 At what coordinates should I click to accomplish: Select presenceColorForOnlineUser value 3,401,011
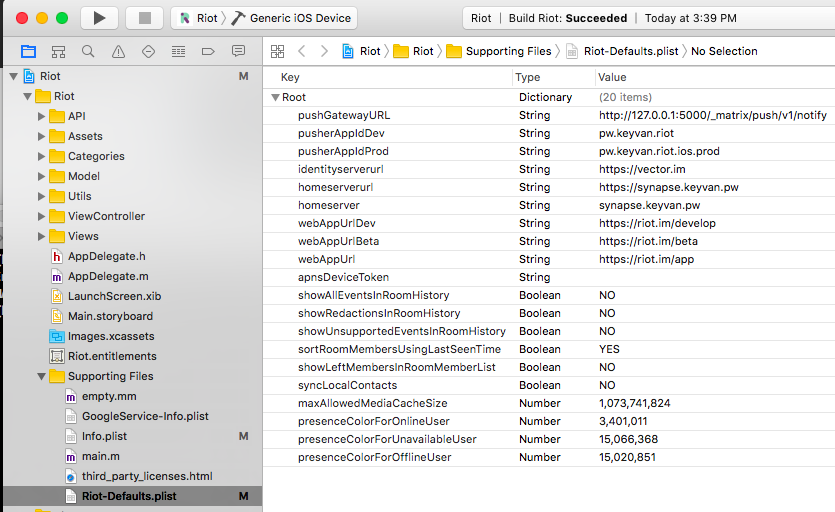point(623,421)
